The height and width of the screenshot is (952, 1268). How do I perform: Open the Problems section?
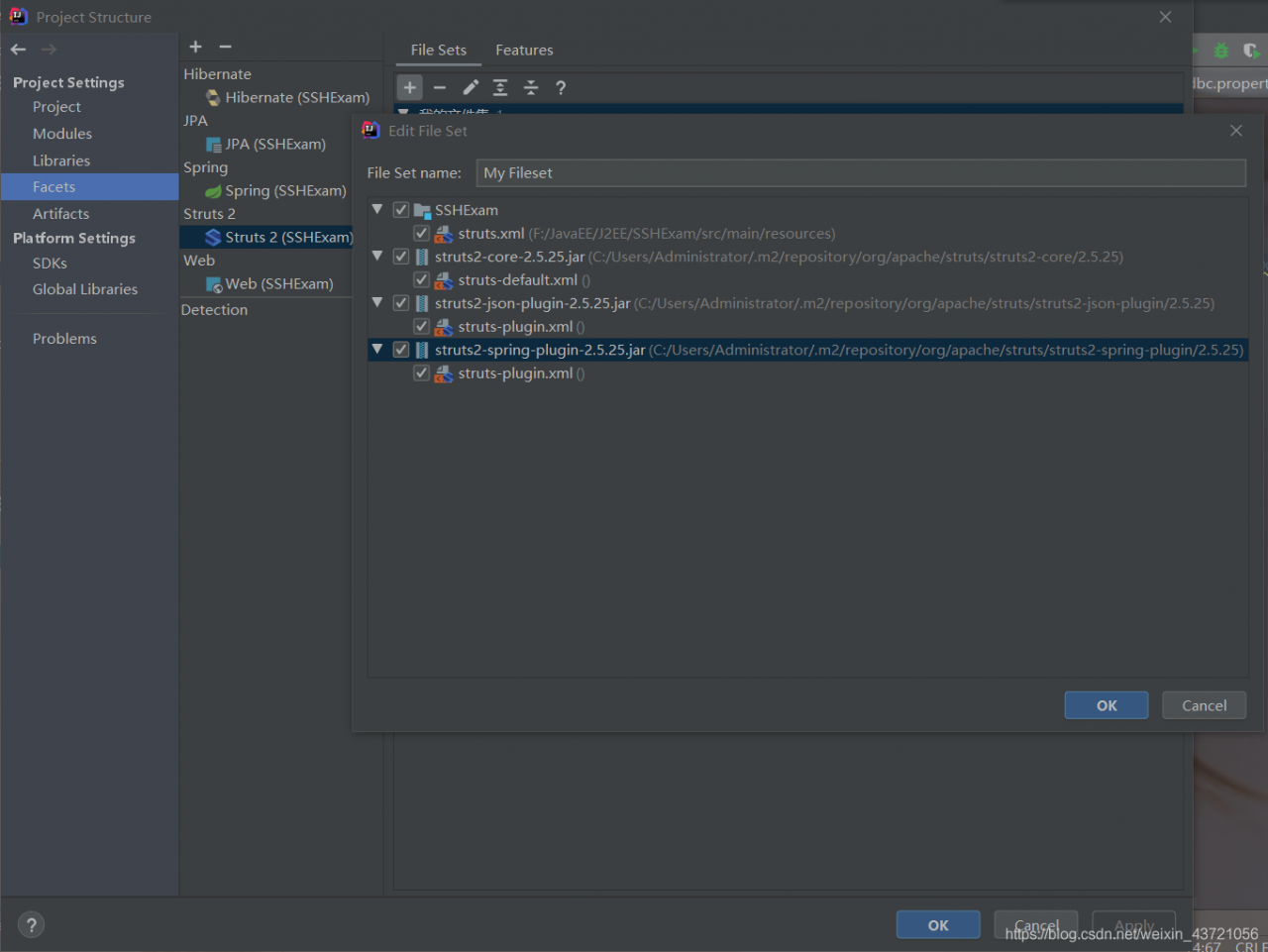[64, 339]
